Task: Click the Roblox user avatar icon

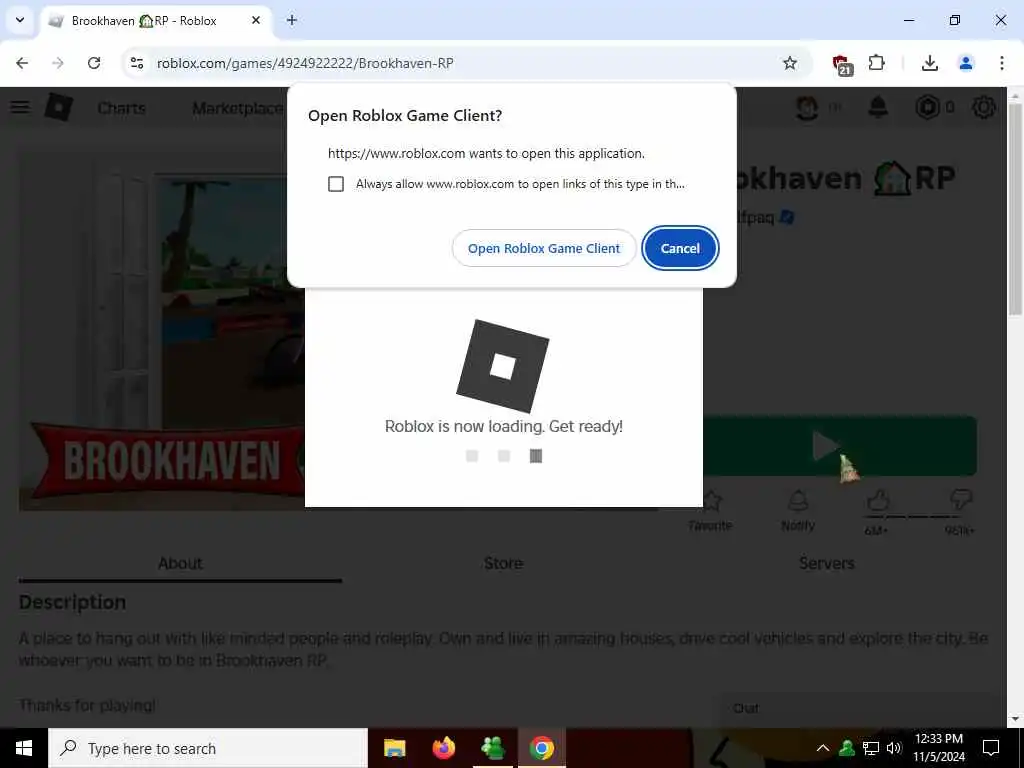Action: [807, 107]
